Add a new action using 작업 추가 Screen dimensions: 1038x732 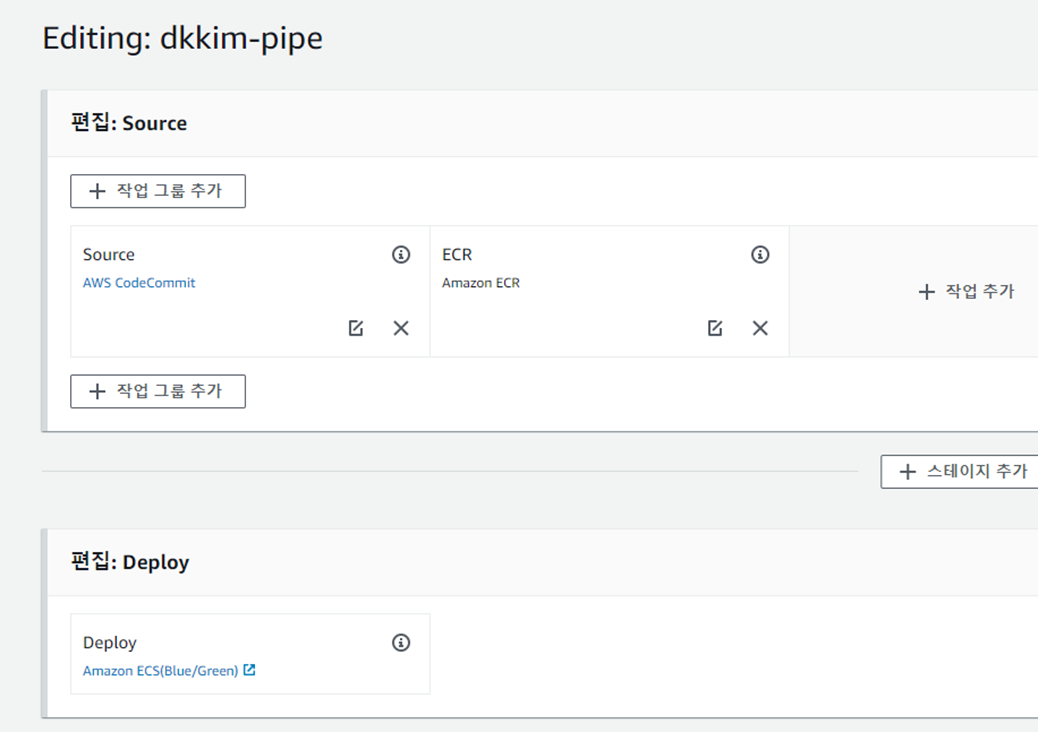pos(965,292)
